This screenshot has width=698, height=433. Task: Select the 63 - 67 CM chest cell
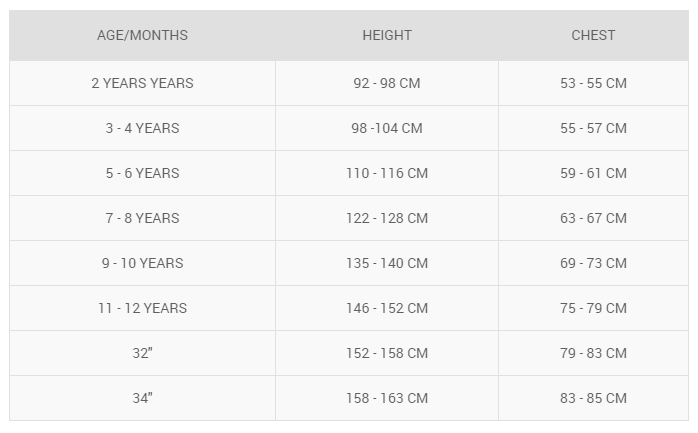pyautogui.click(x=593, y=218)
